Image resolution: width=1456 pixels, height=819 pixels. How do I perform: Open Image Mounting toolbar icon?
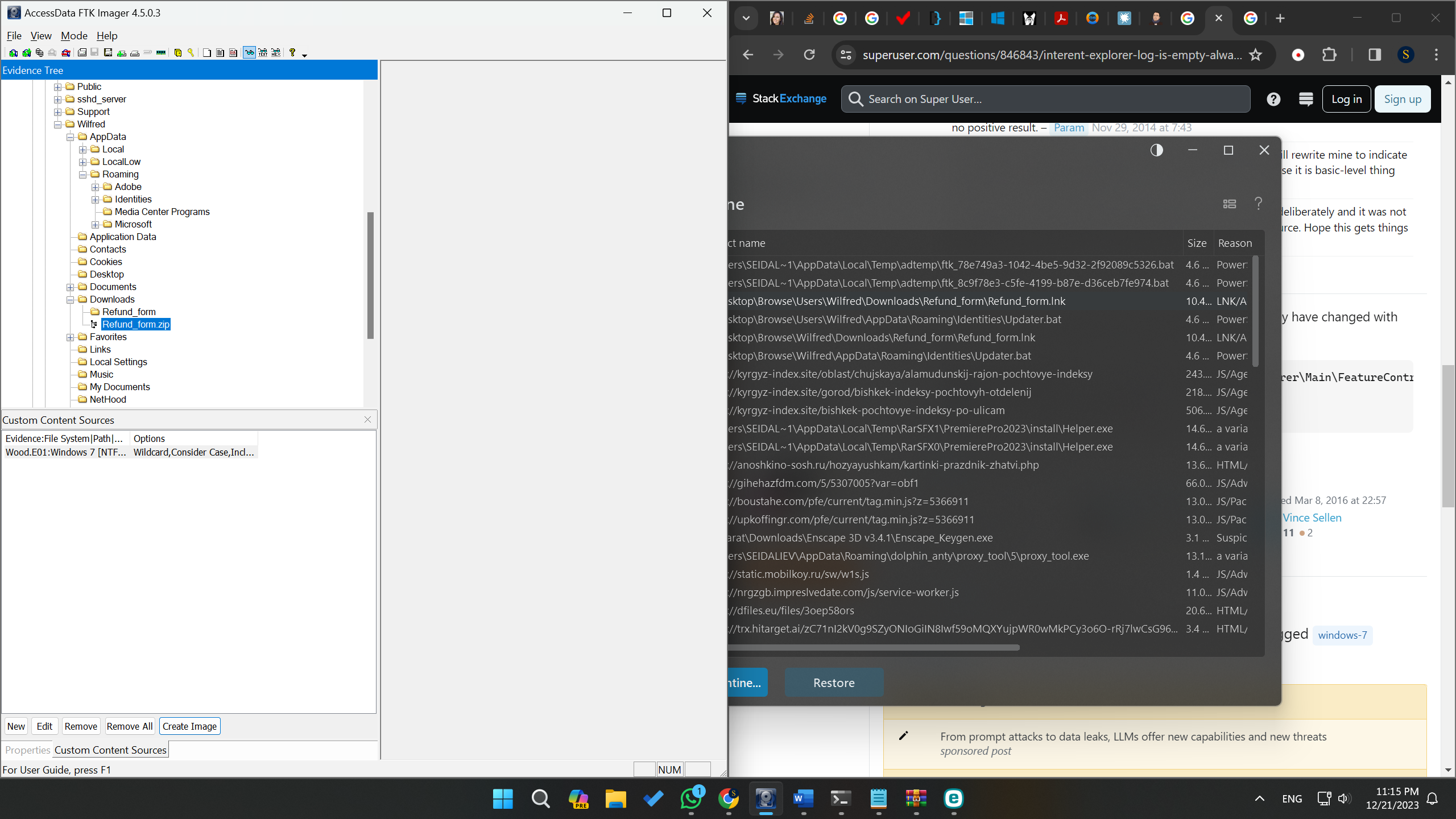(40, 53)
